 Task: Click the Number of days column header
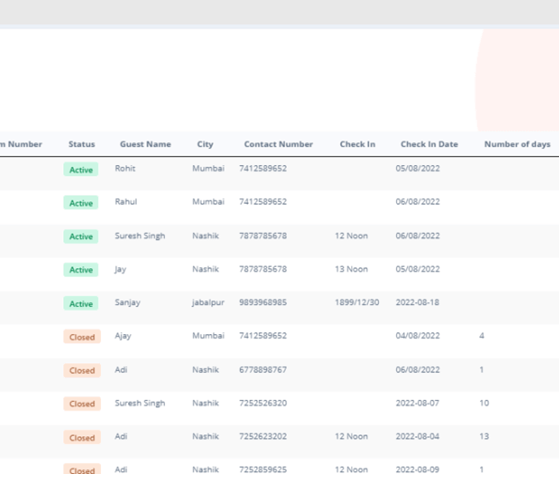(x=517, y=144)
